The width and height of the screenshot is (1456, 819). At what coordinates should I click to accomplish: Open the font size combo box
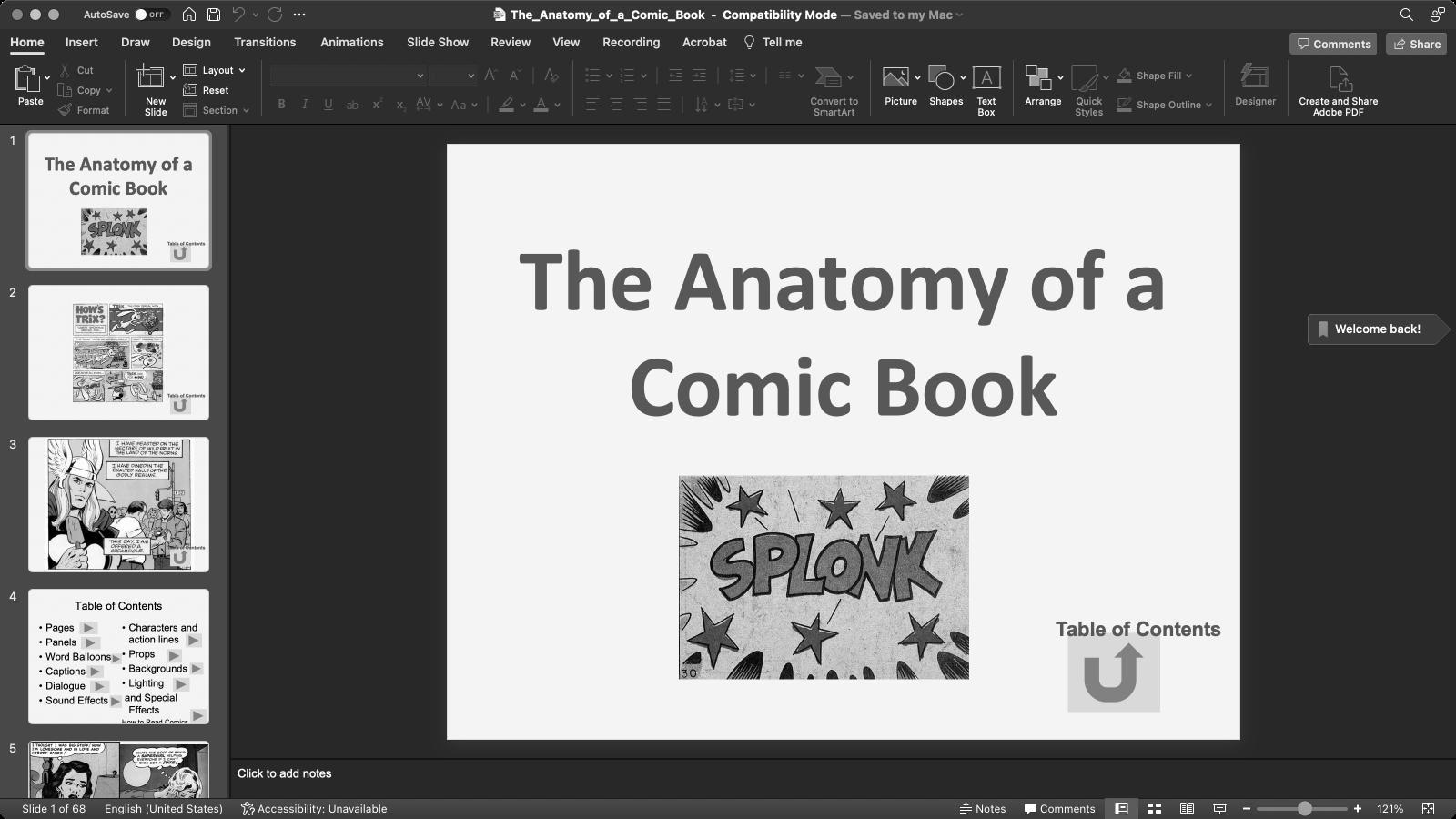(453, 76)
